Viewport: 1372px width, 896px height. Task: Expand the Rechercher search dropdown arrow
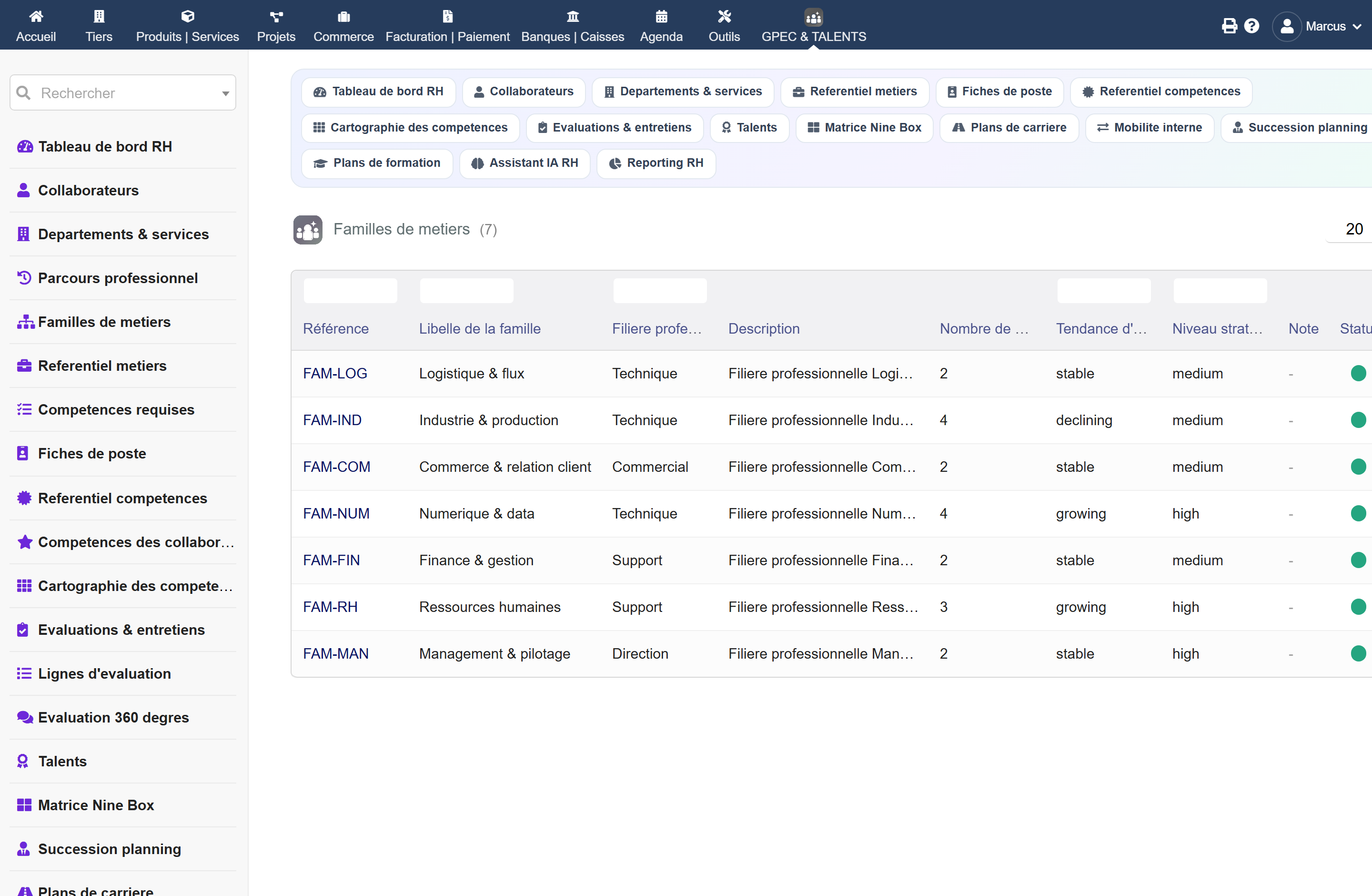(225, 93)
